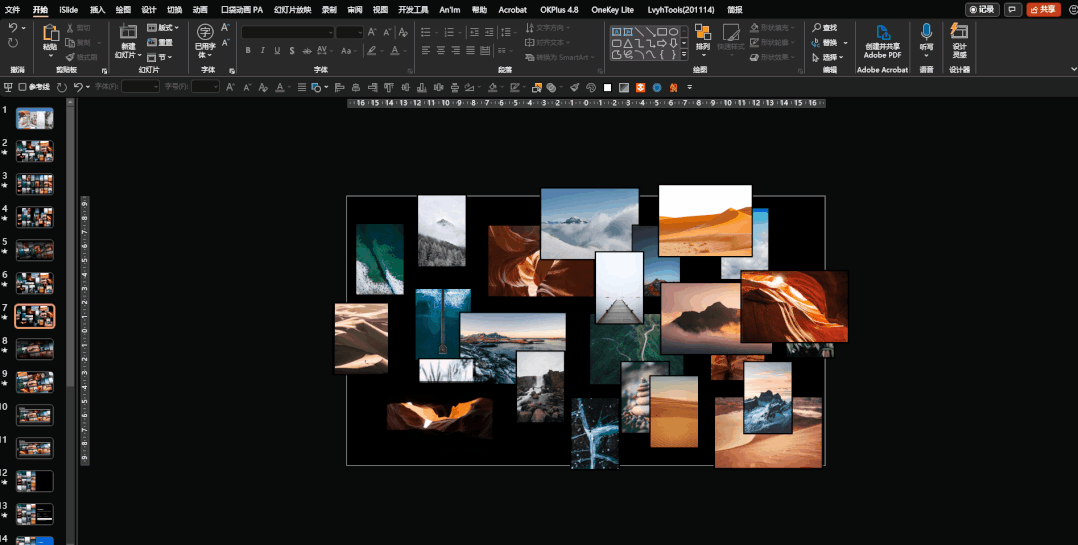The width and height of the screenshot is (1078, 545).
Task: Toggle Underline formatting
Action: pos(277,50)
